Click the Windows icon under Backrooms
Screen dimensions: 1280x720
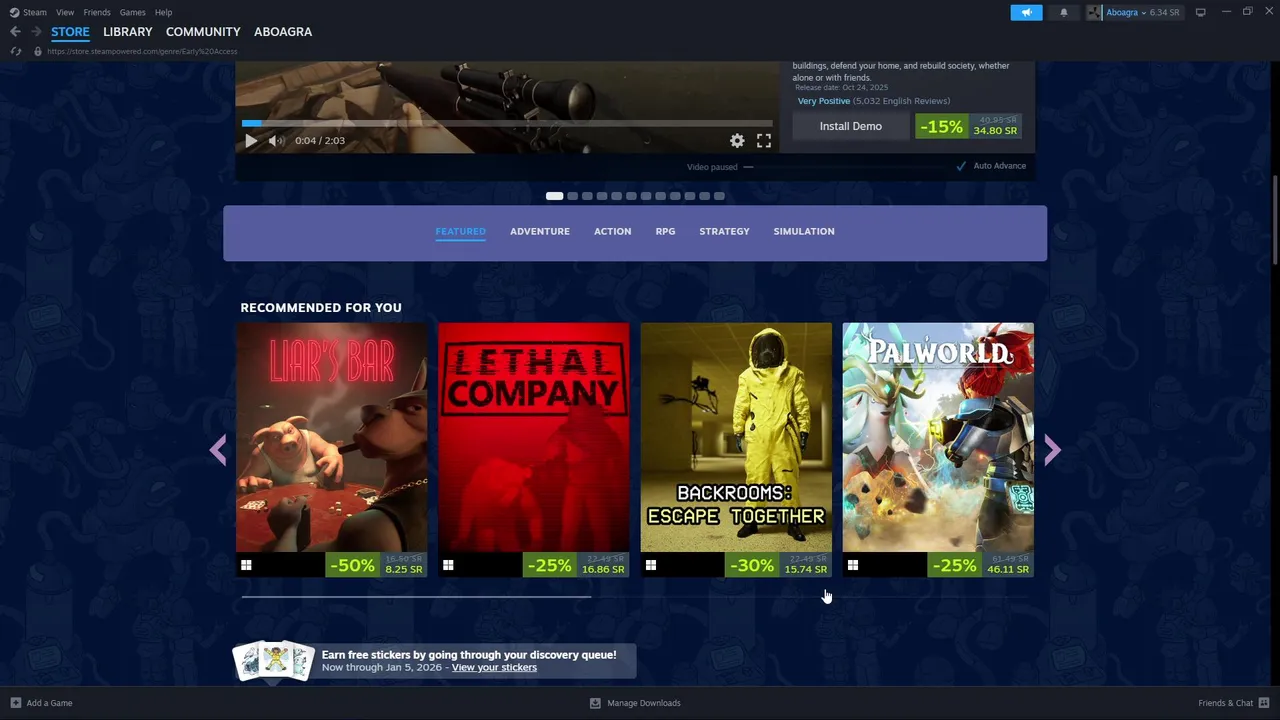(x=650, y=566)
